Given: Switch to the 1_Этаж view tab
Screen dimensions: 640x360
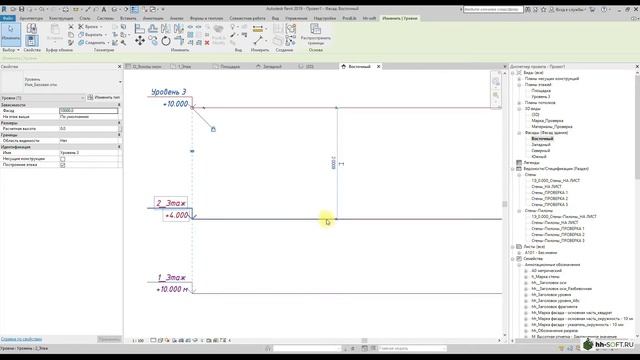Looking at the screenshot, I should pos(181,66).
